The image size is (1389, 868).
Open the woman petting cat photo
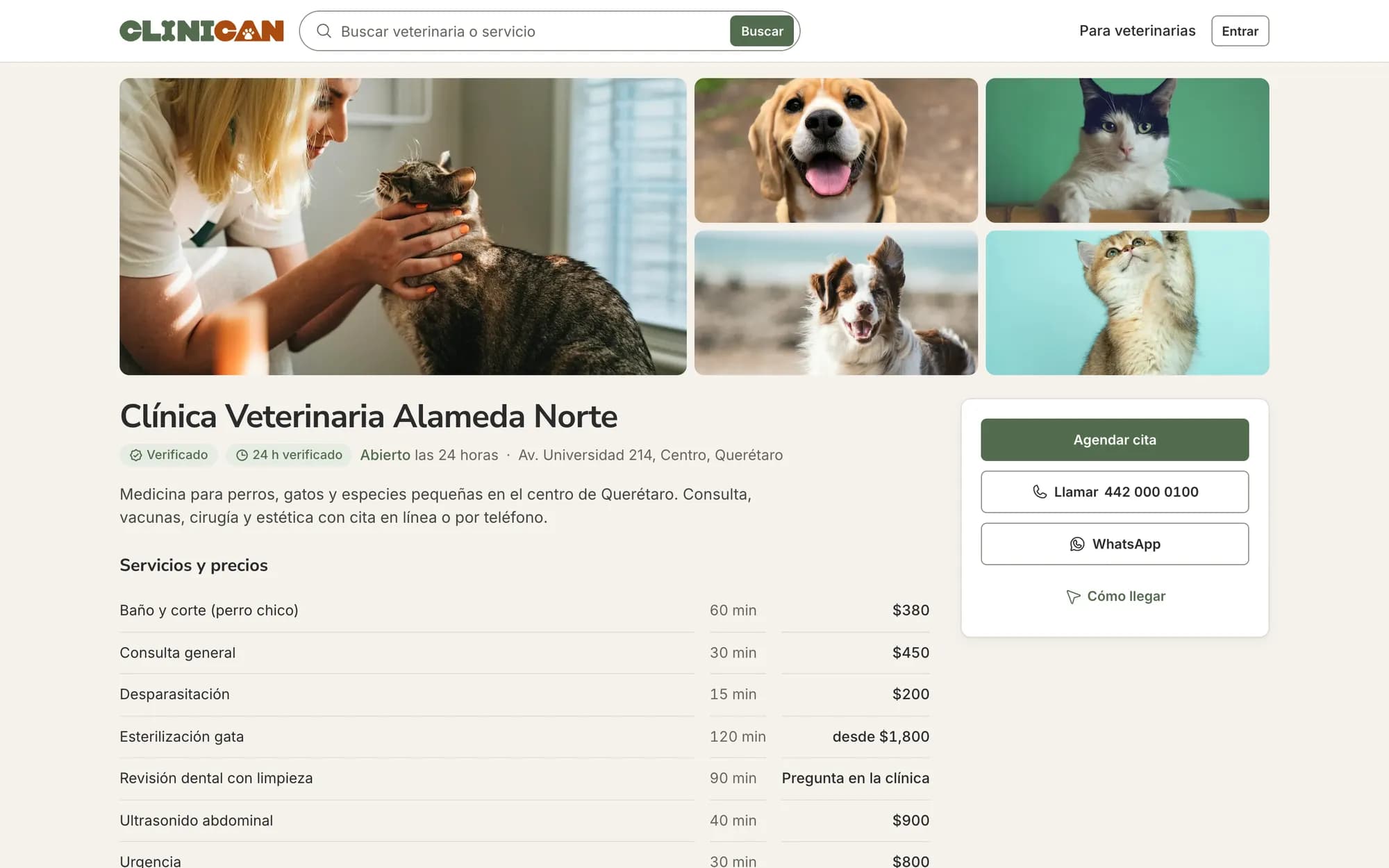403,226
